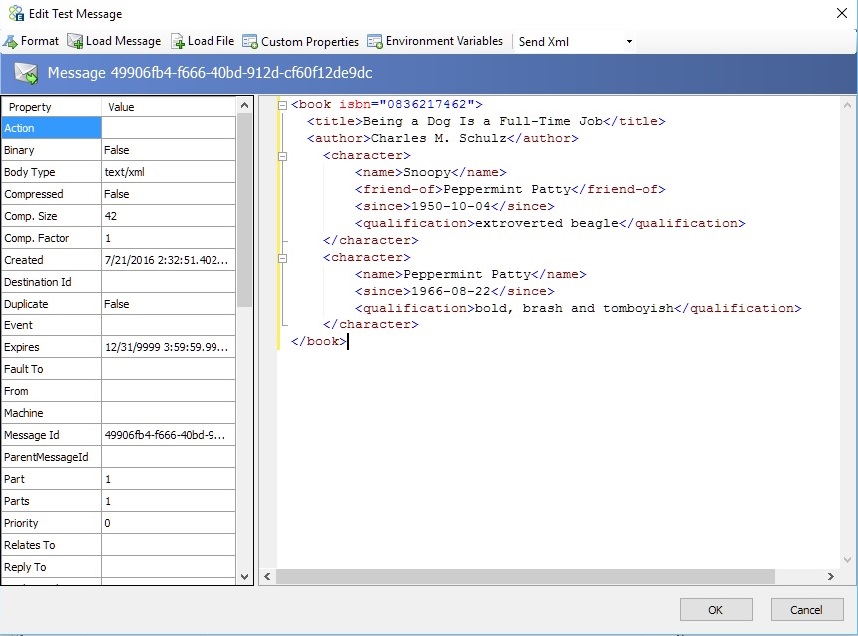Image resolution: width=858 pixels, height=636 pixels.
Task: Click the Edit Test Message window icon
Action: [x=16, y=13]
